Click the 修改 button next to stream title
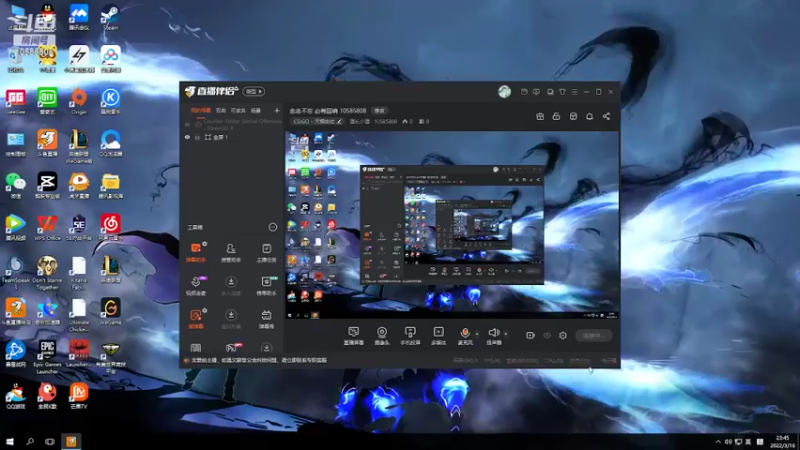The image size is (800, 450). tap(380, 110)
